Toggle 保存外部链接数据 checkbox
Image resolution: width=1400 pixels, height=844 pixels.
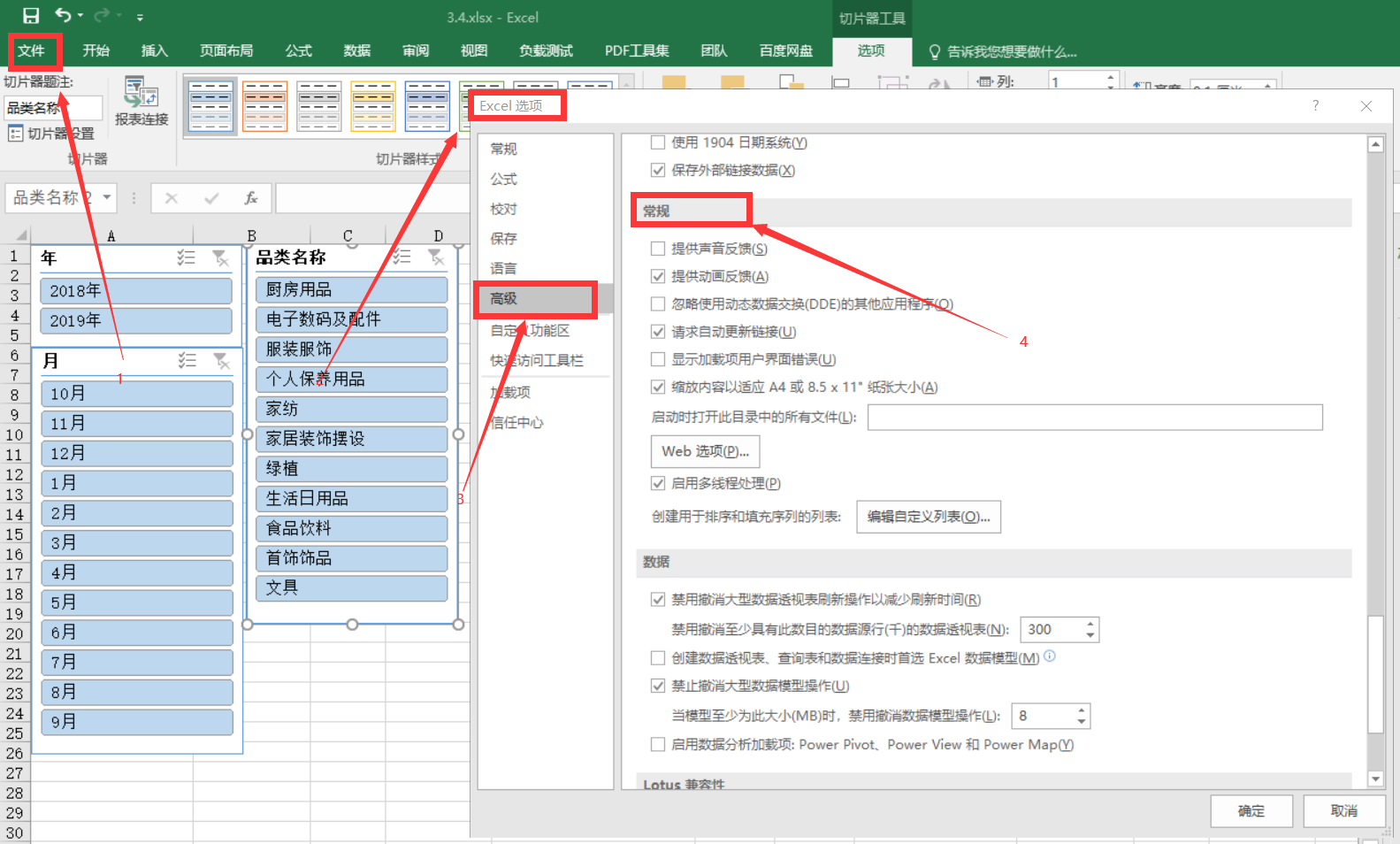pyautogui.click(x=657, y=170)
